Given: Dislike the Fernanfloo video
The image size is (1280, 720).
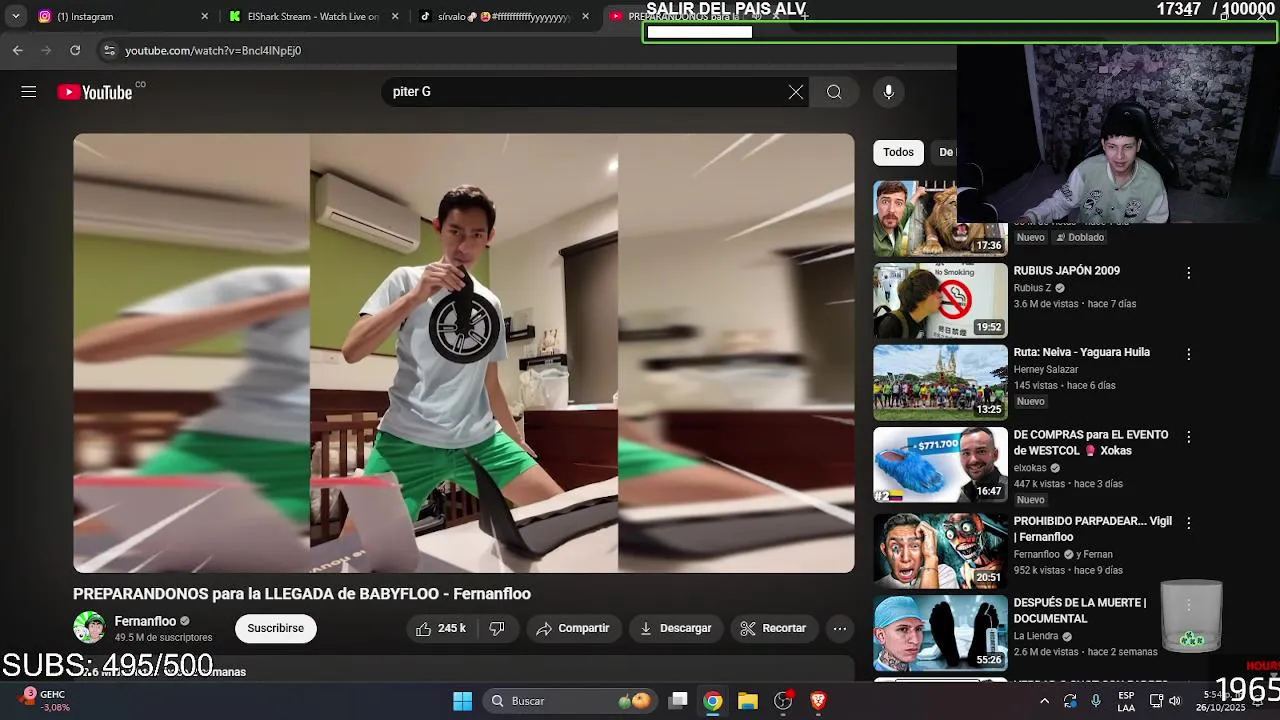Looking at the screenshot, I should point(497,628).
